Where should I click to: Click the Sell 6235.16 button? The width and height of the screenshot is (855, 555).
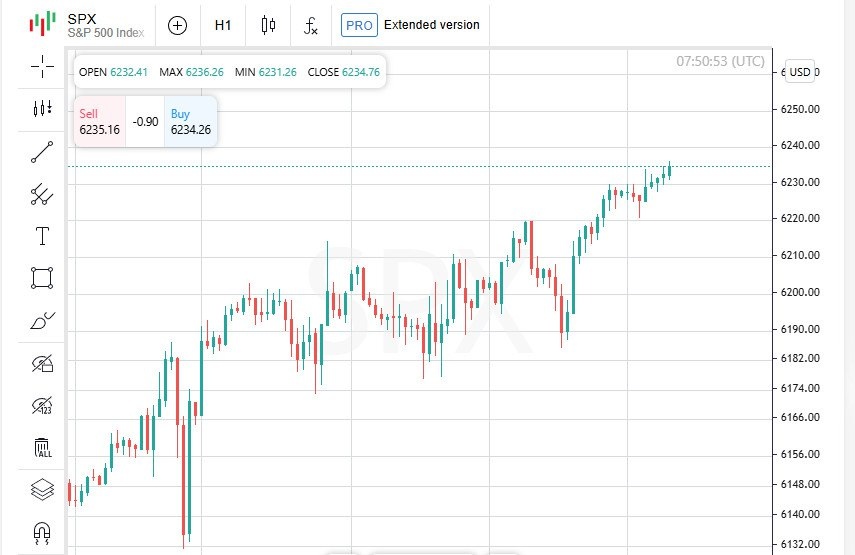pos(100,122)
